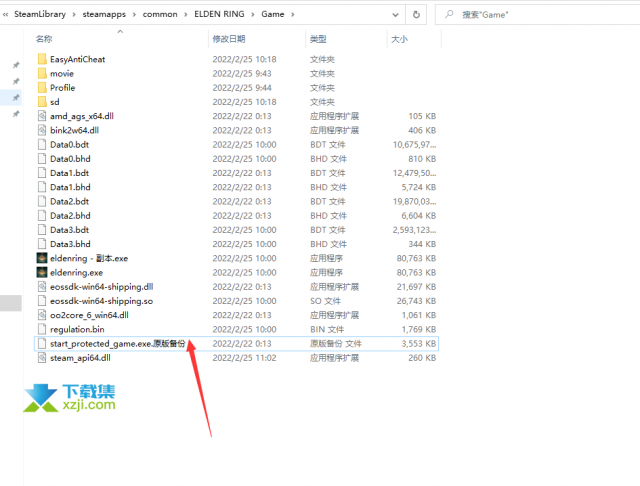Expand the chevron after common breadcrumb
Screen dimensions: 640x486
186,15
